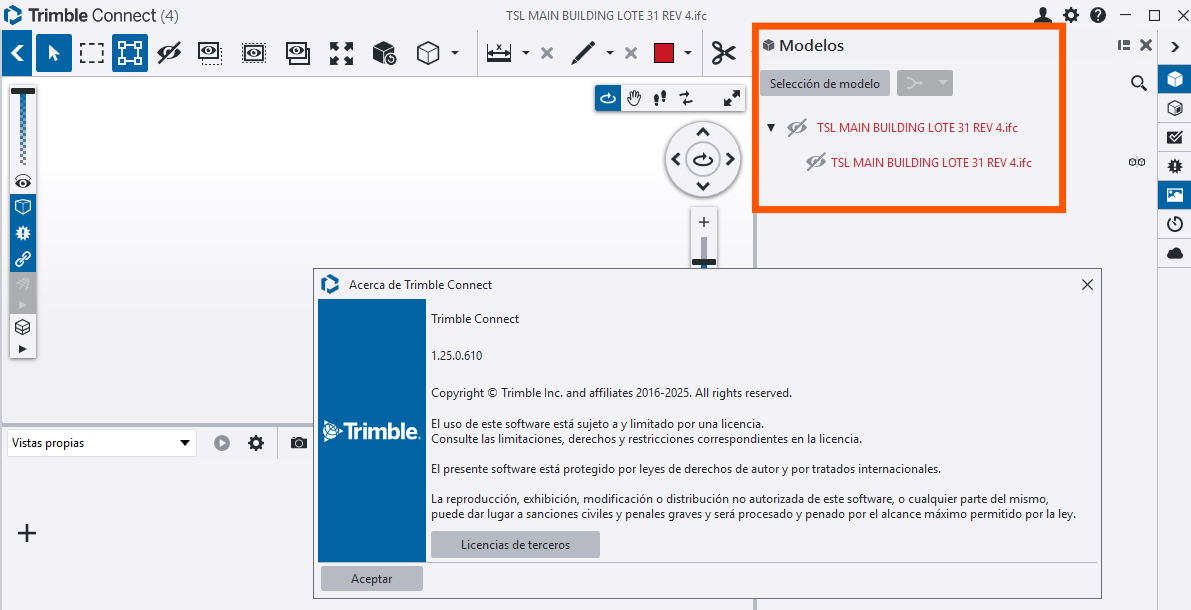Click the orbit center of the navigation wheel
This screenshot has height=610, width=1191.
[703, 160]
